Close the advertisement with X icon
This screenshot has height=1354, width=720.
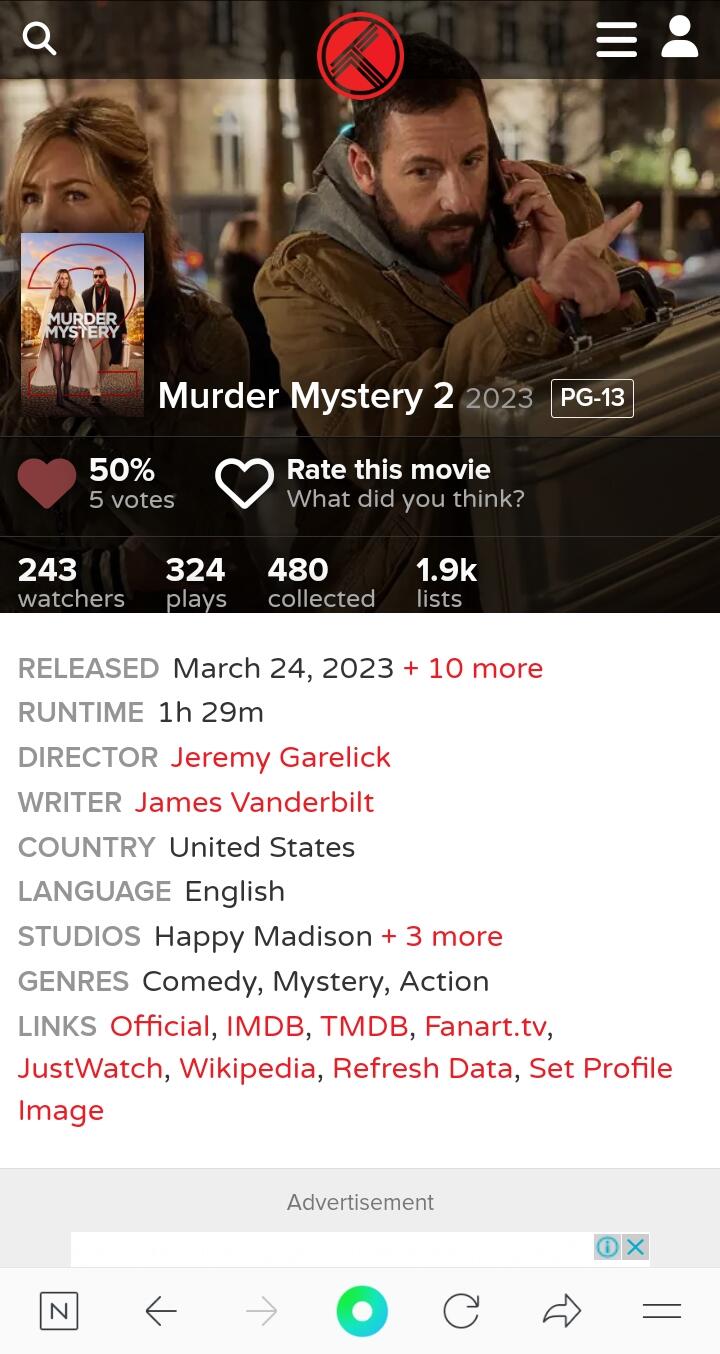pos(635,1246)
